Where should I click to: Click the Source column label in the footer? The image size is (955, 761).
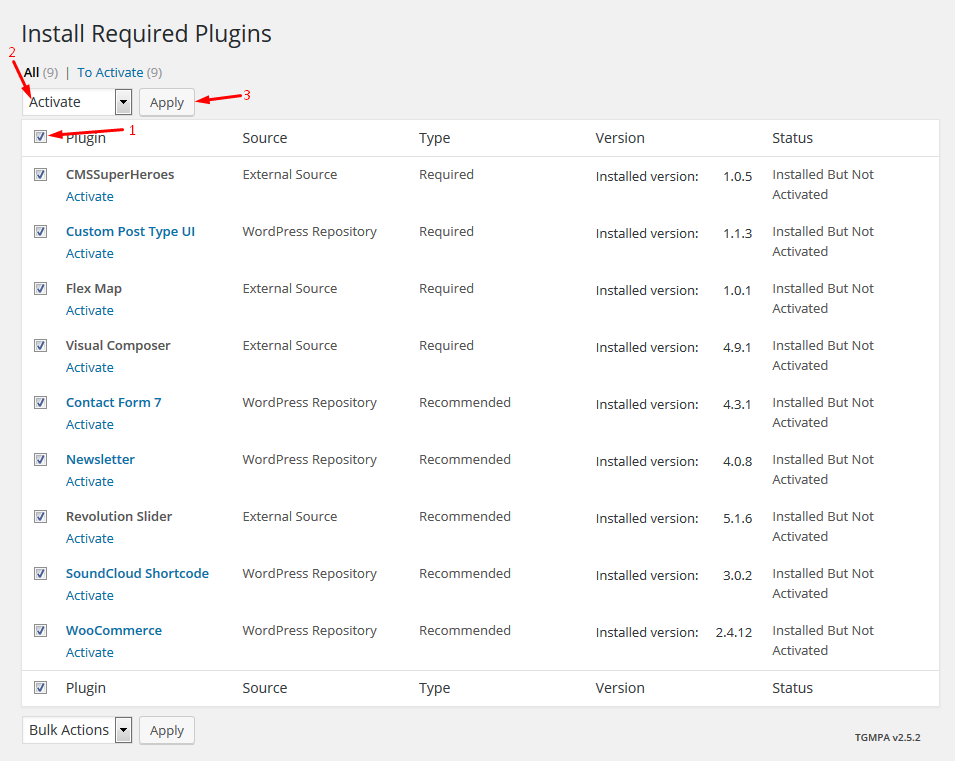[265, 688]
